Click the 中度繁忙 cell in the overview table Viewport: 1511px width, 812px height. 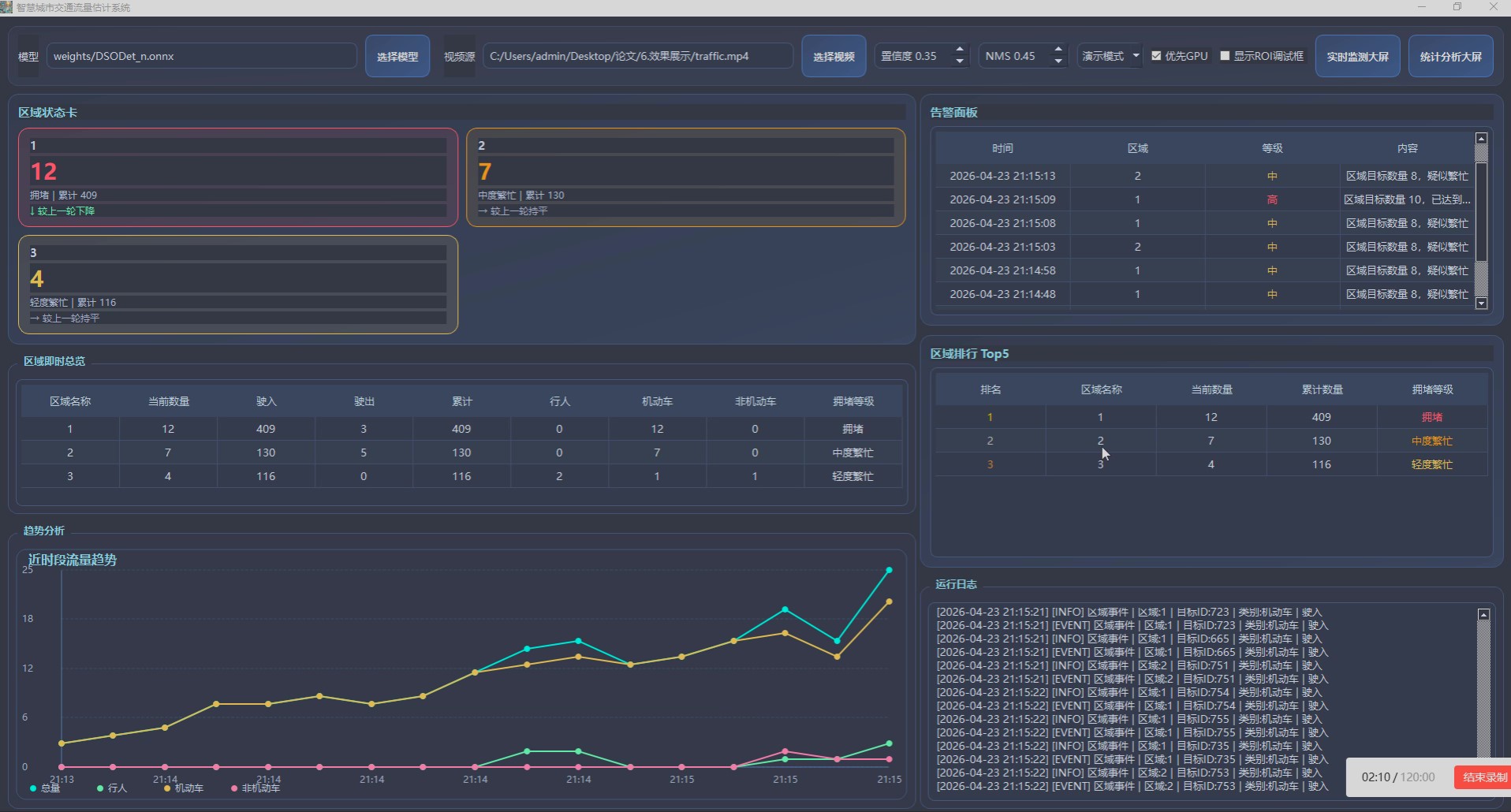tap(853, 453)
